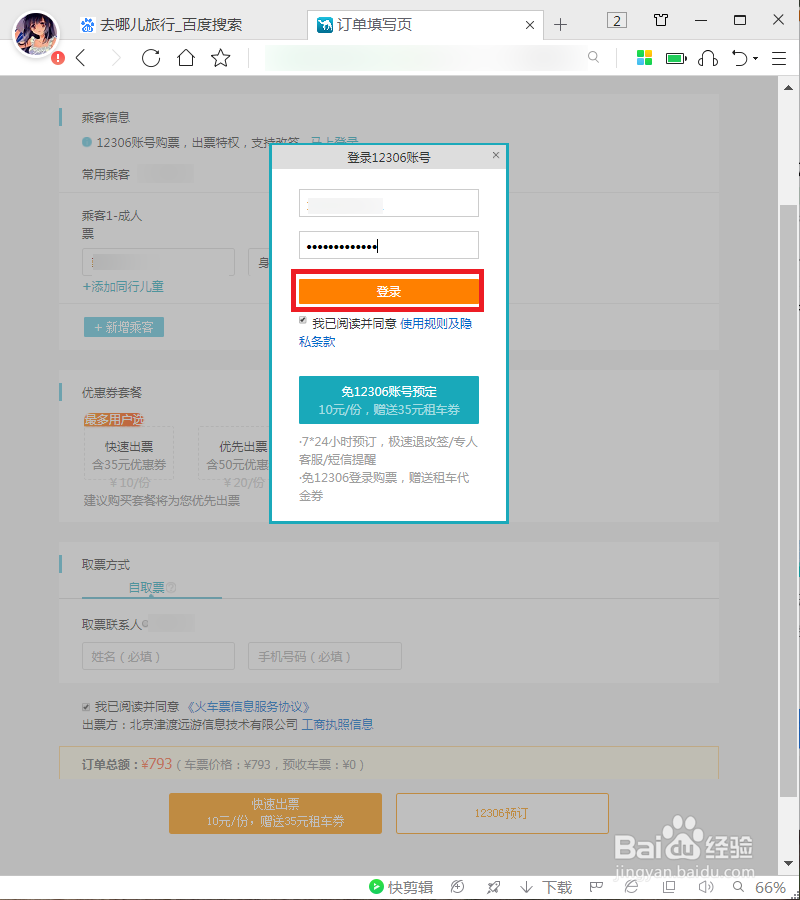Viewport: 800px width, 900px height.
Task: Select the 优先出票 coupon package
Action: (234, 455)
